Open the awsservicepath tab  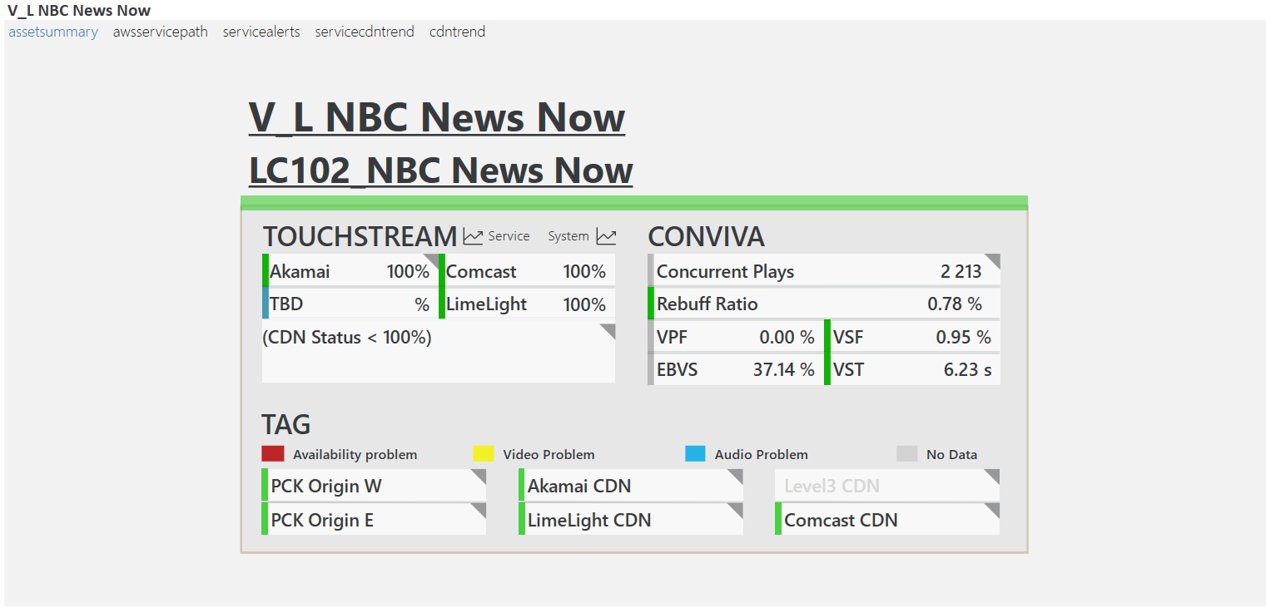click(160, 32)
